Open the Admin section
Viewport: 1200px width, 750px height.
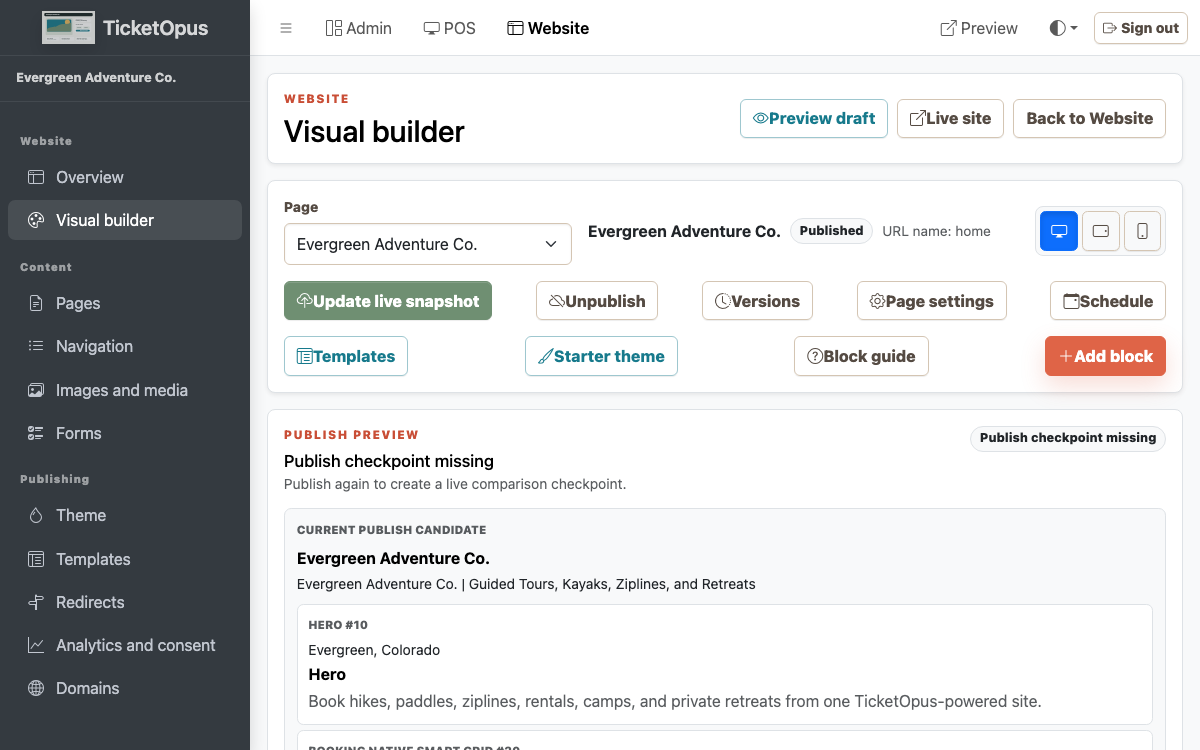tap(359, 28)
